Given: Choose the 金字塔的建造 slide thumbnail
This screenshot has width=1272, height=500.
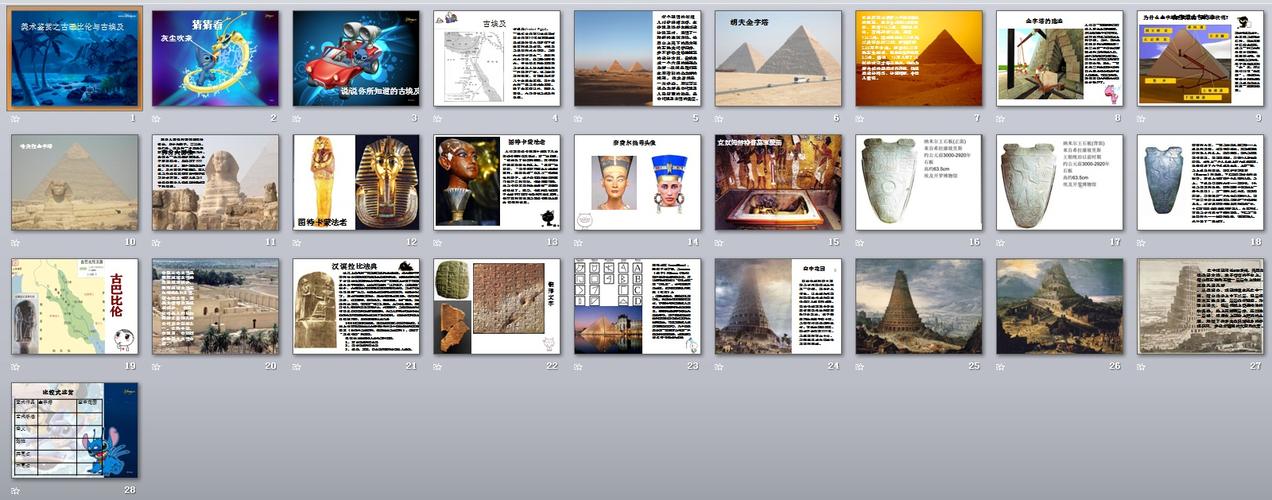Looking at the screenshot, I should click(1059, 58).
